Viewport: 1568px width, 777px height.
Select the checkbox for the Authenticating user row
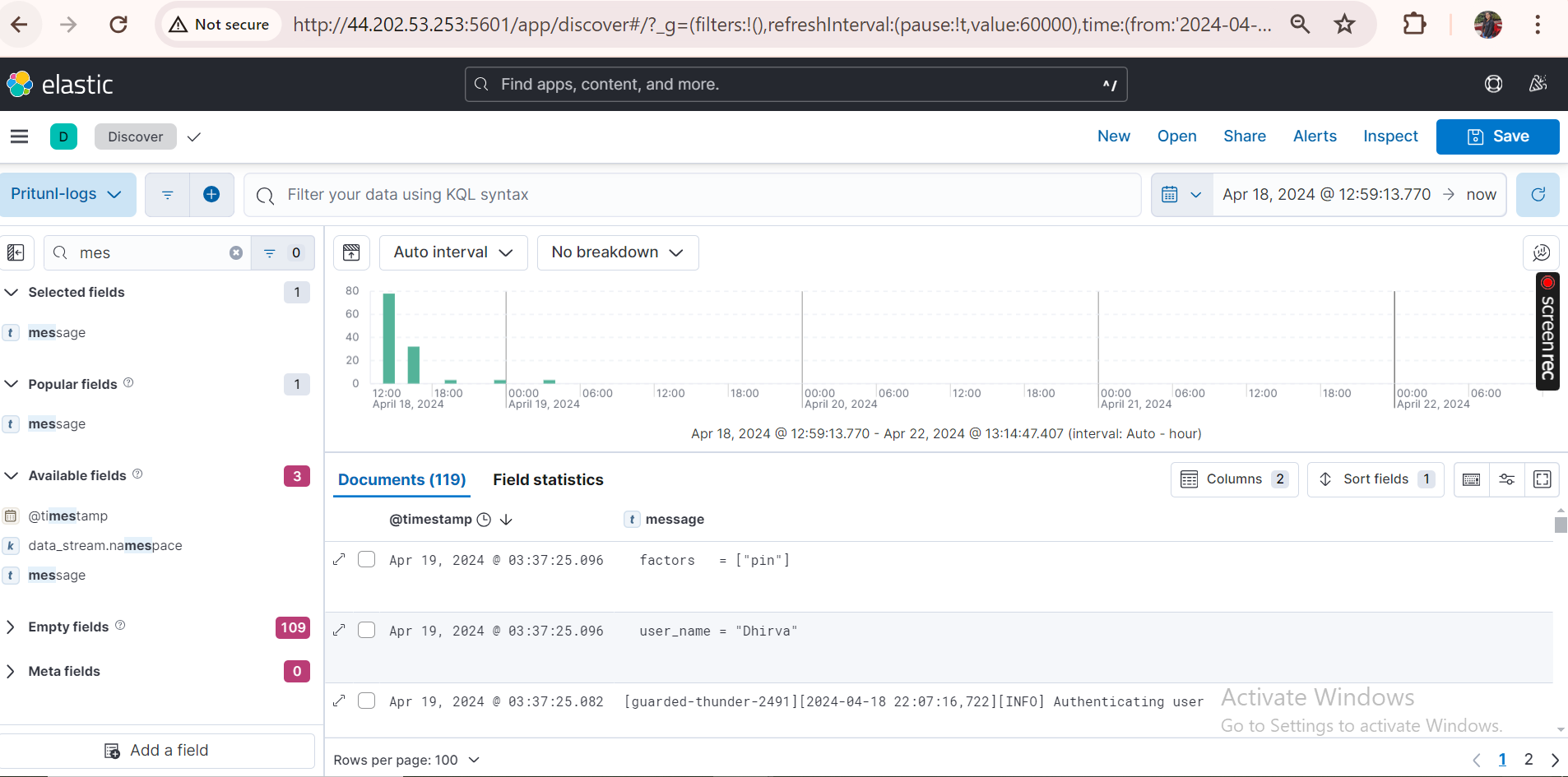pyautogui.click(x=367, y=701)
